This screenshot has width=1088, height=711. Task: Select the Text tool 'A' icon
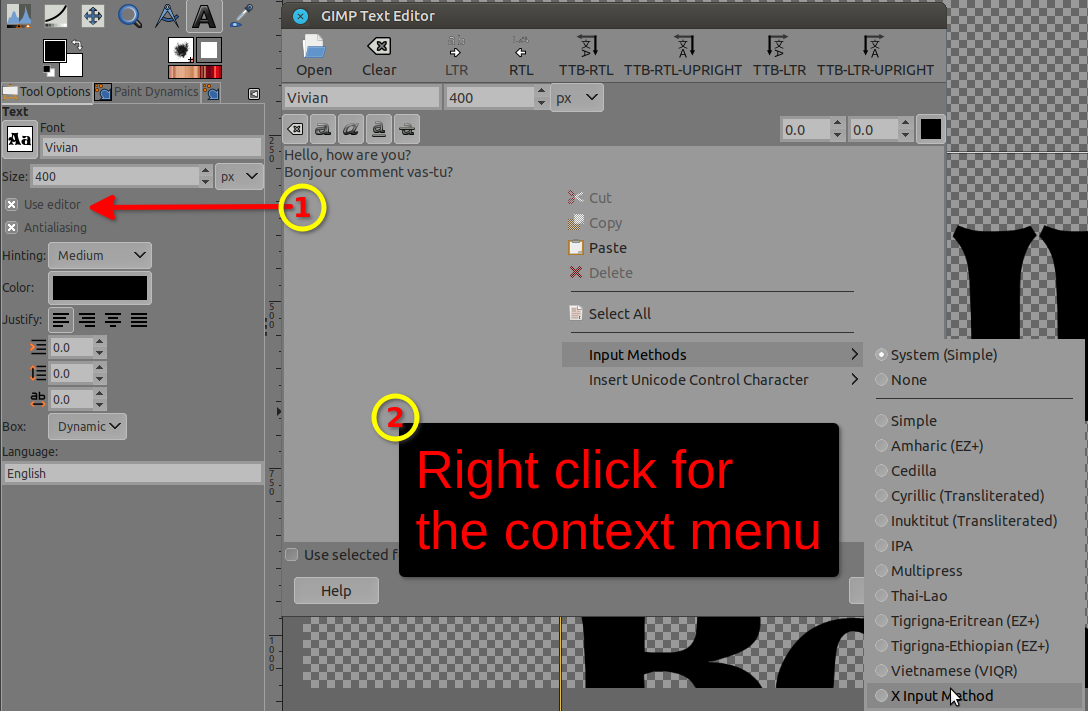[204, 17]
